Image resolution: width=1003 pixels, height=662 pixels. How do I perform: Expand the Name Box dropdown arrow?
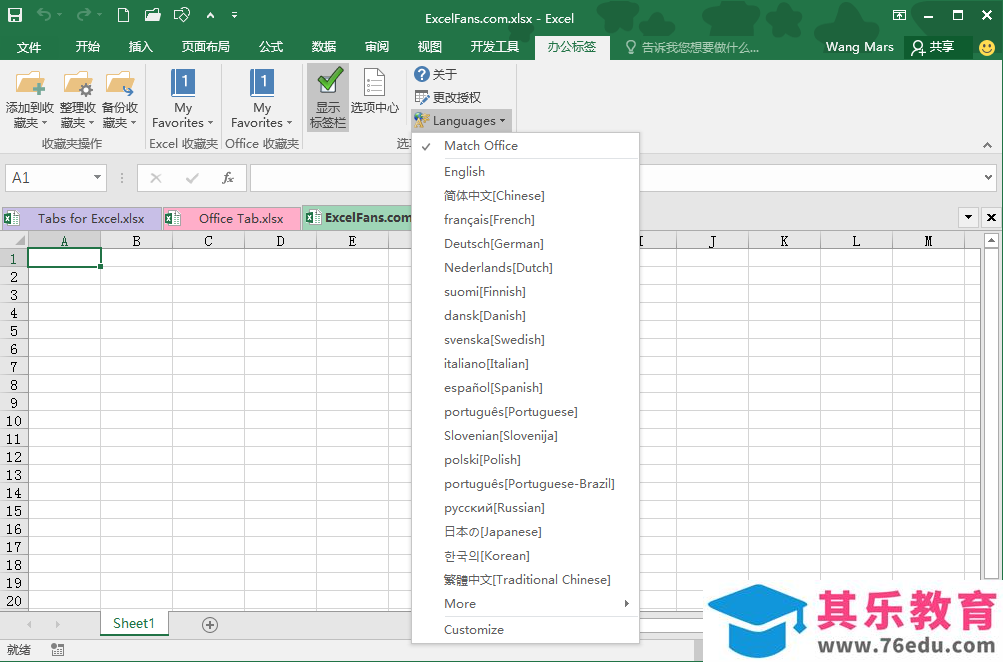tap(97, 177)
